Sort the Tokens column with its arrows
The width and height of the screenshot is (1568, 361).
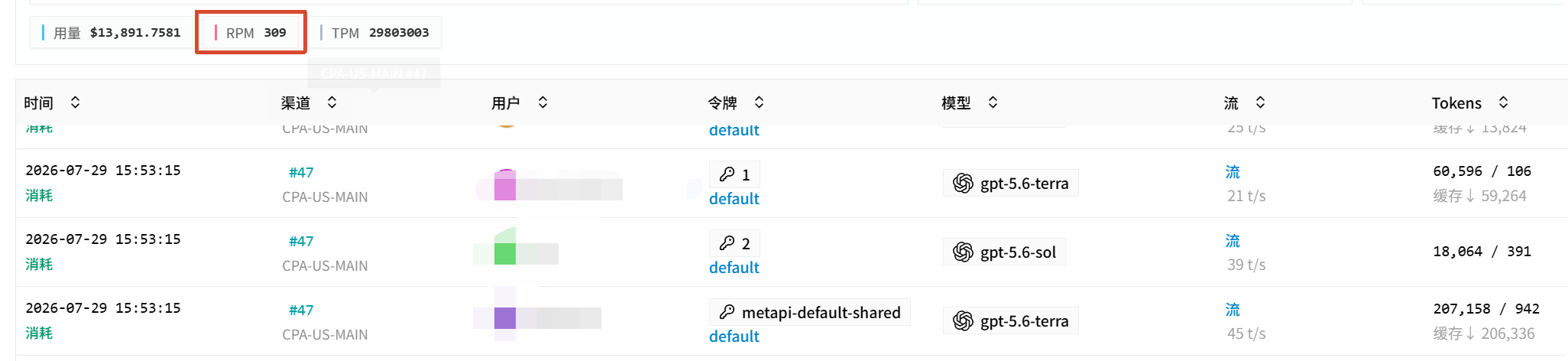1503,102
